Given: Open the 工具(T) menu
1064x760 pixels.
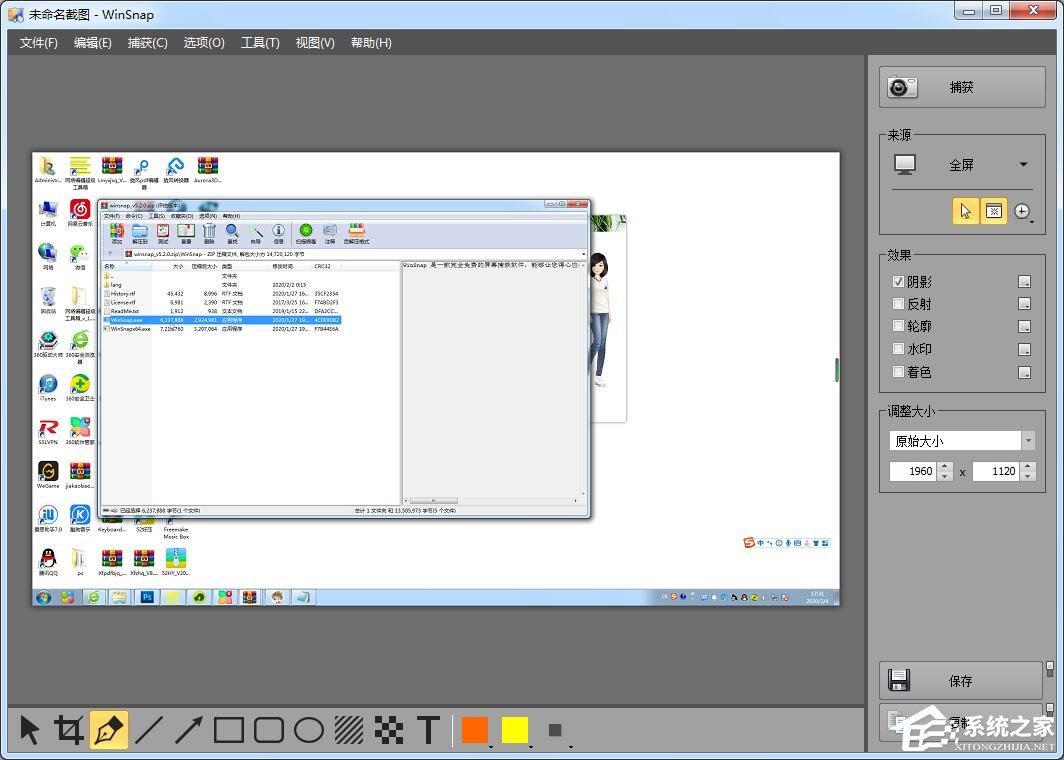Looking at the screenshot, I should click(x=260, y=43).
